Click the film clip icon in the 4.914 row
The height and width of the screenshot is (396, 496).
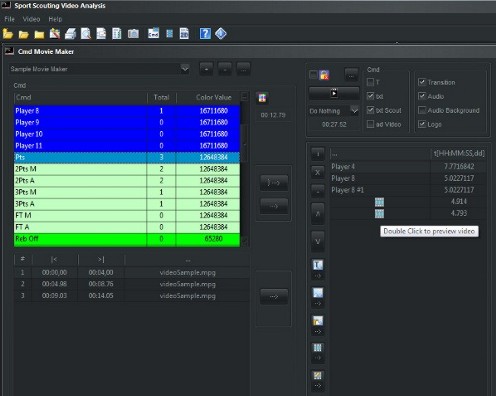(x=379, y=202)
